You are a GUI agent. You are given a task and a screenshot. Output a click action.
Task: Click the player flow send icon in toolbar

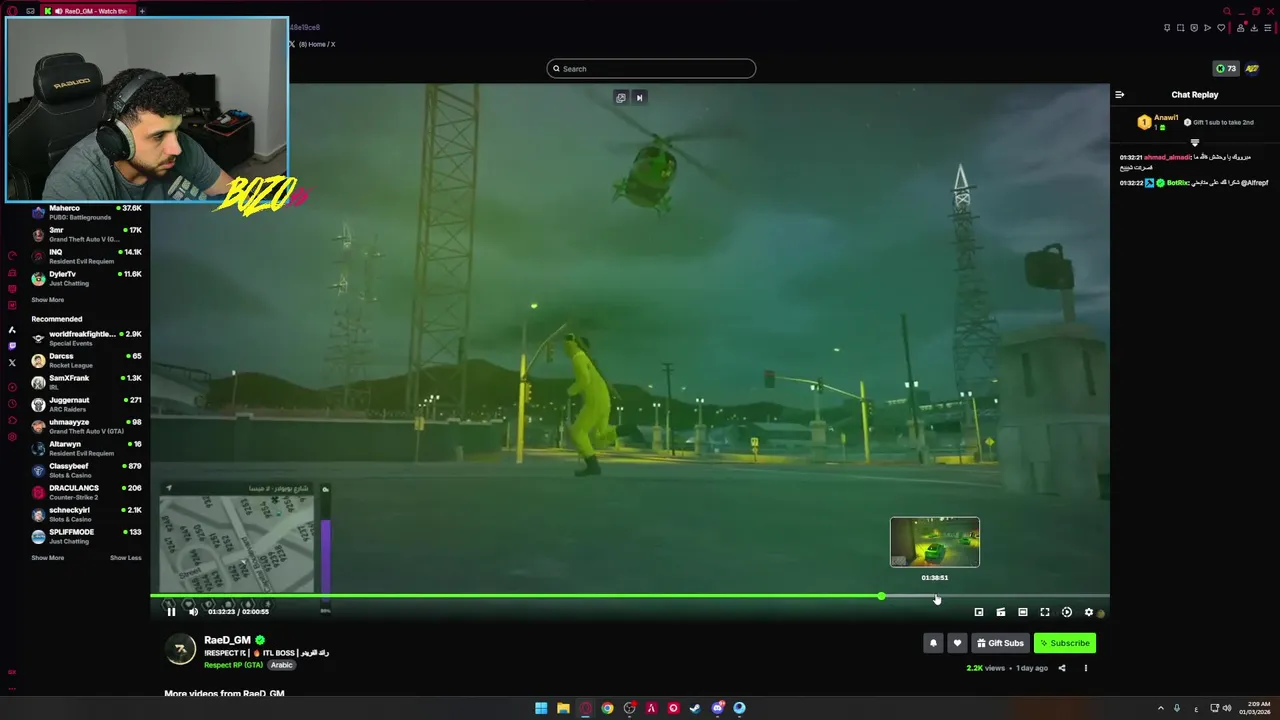tap(1208, 28)
